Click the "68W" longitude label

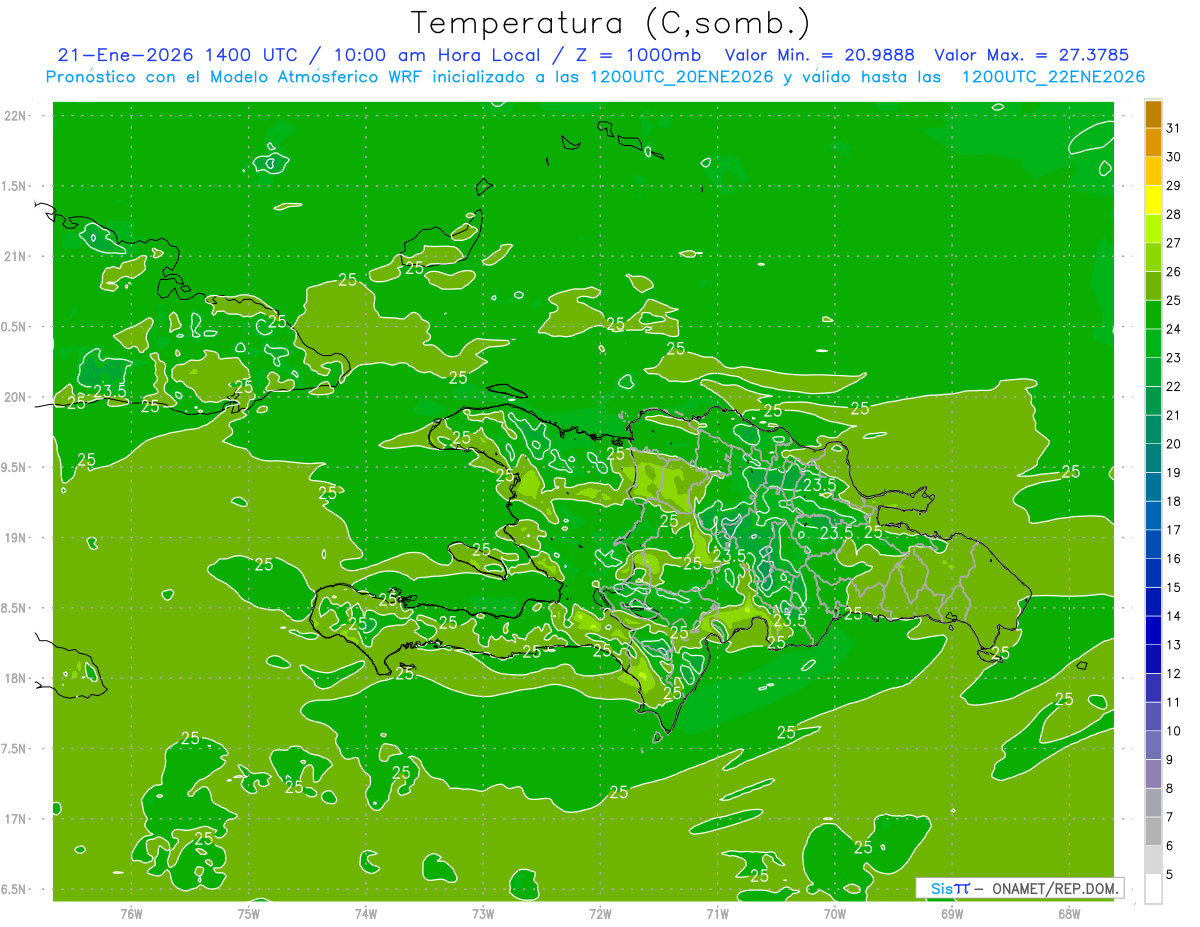coord(1069,913)
